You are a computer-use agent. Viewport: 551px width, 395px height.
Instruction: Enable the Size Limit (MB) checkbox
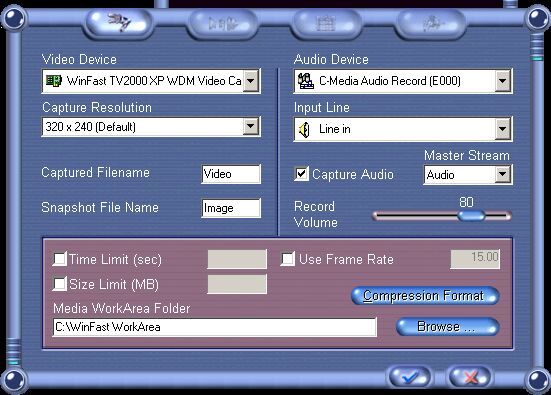pos(60,284)
